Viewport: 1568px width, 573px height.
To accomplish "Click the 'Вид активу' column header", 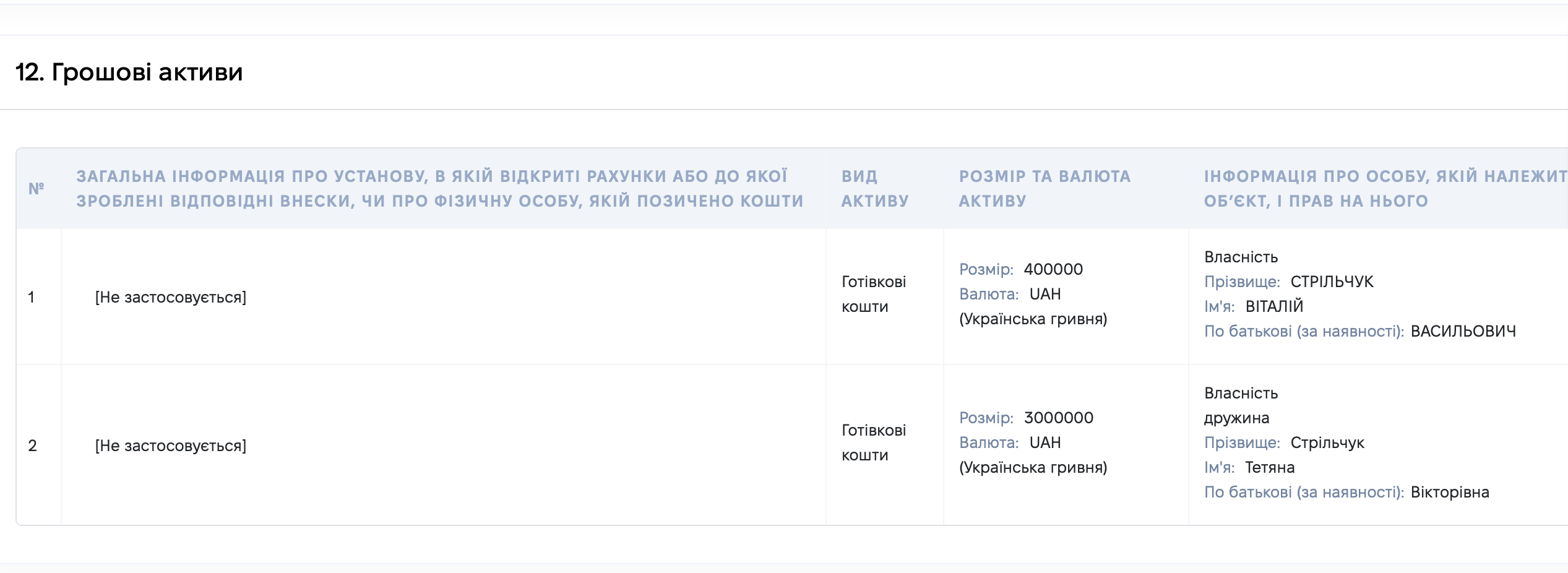I will click(875, 188).
